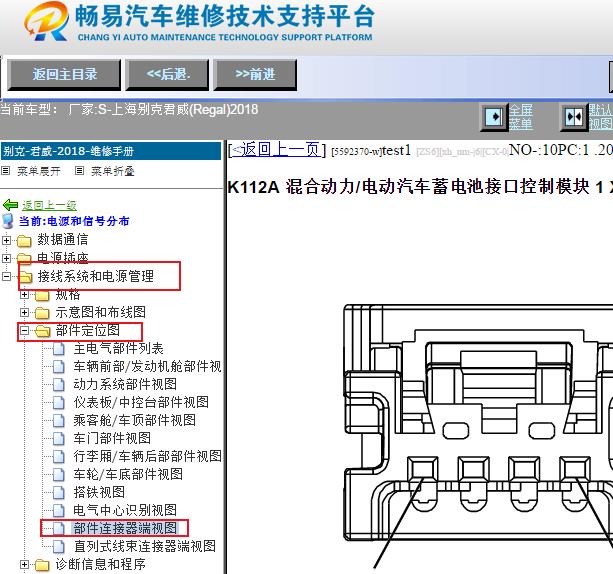Viewport: 613px width, 574px height.
Task: Click the 当前:电源和信号分布 computer icon
Action: [x=8, y=221]
